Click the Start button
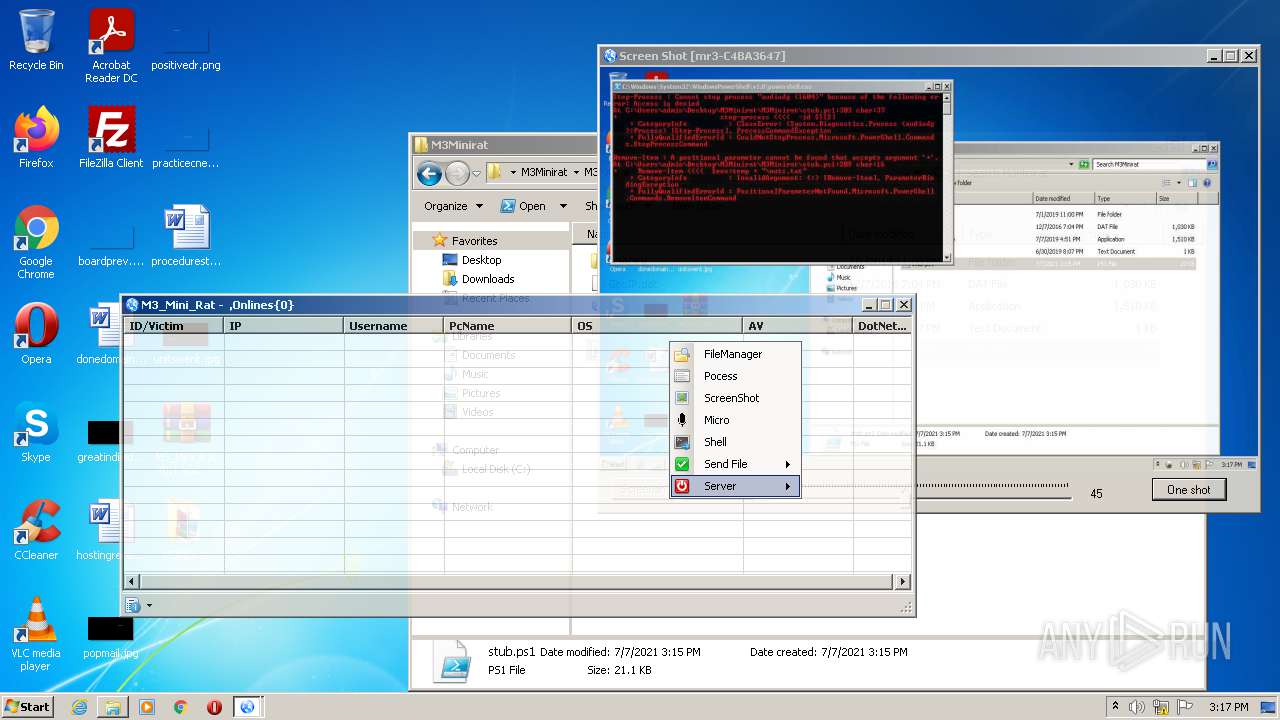This screenshot has width=1280, height=720. (x=27, y=706)
